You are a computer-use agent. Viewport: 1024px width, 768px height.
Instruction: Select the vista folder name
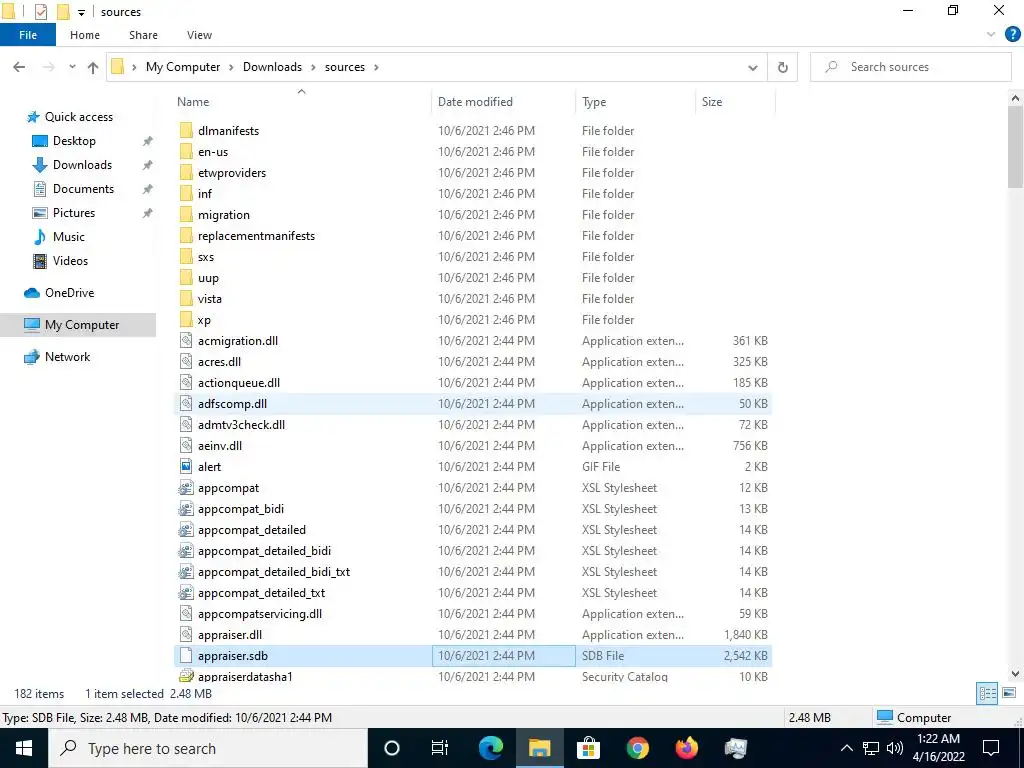point(210,299)
